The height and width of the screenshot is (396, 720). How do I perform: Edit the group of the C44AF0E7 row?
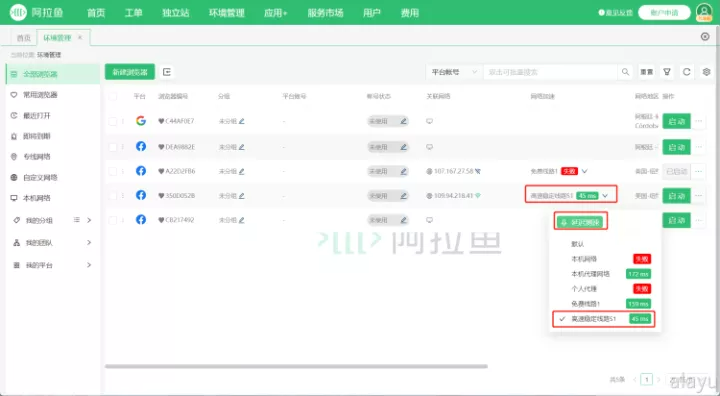(242, 121)
